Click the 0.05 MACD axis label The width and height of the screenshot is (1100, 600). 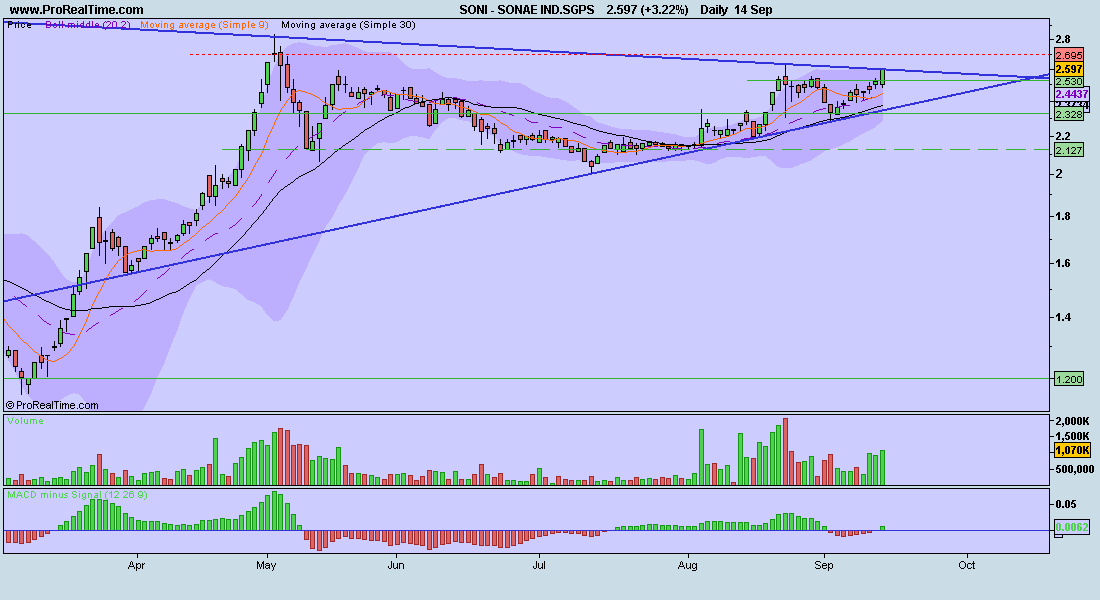tap(1066, 504)
